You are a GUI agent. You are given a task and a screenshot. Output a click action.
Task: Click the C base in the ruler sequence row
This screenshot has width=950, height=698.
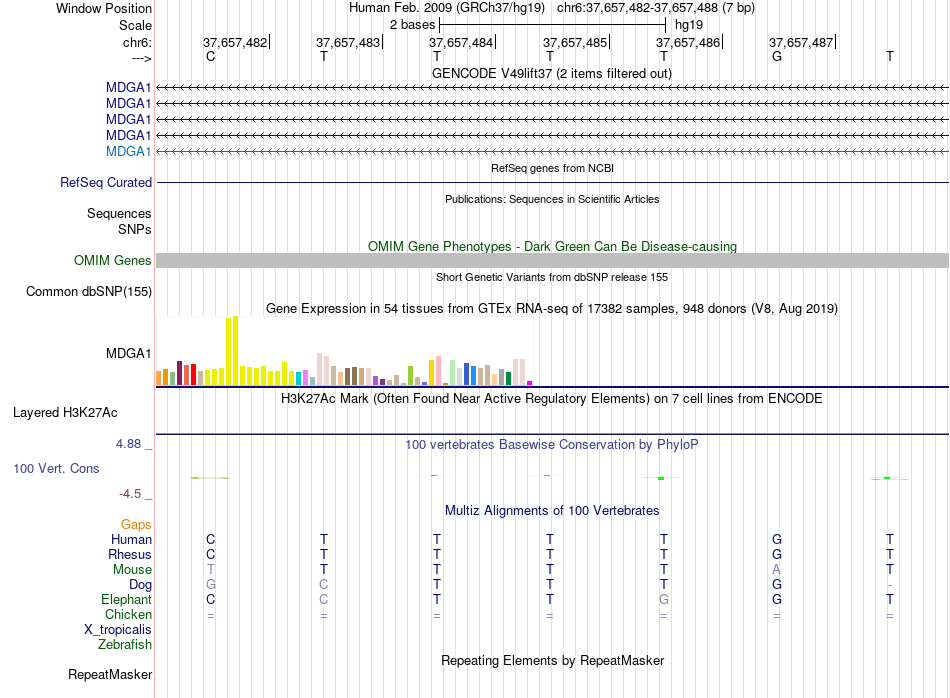210,56
